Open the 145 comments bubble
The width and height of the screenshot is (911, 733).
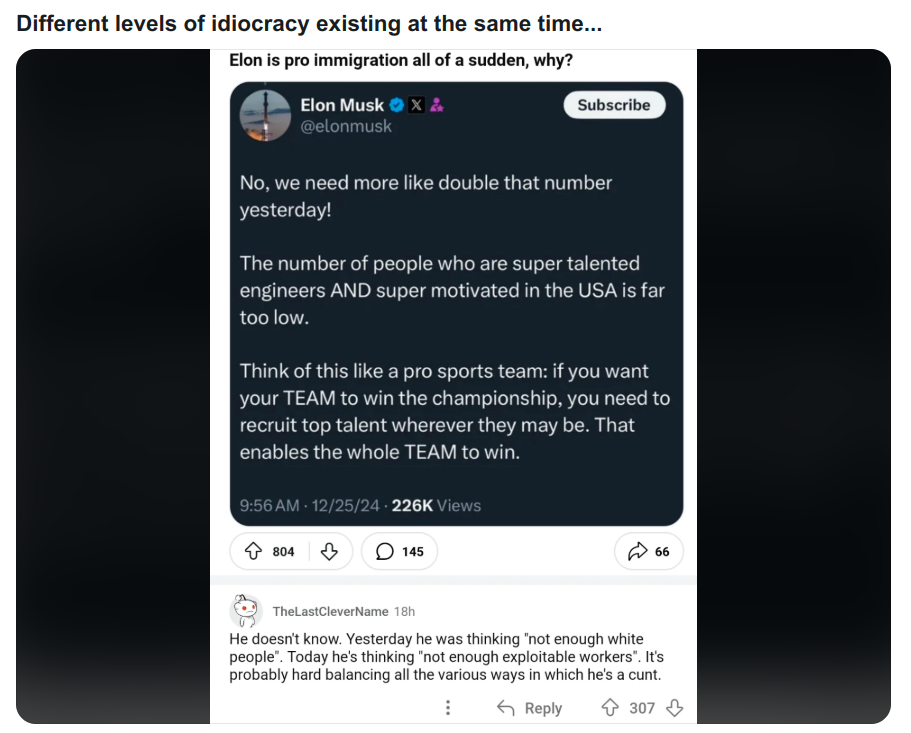pyautogui.click(x=400, y=551)
